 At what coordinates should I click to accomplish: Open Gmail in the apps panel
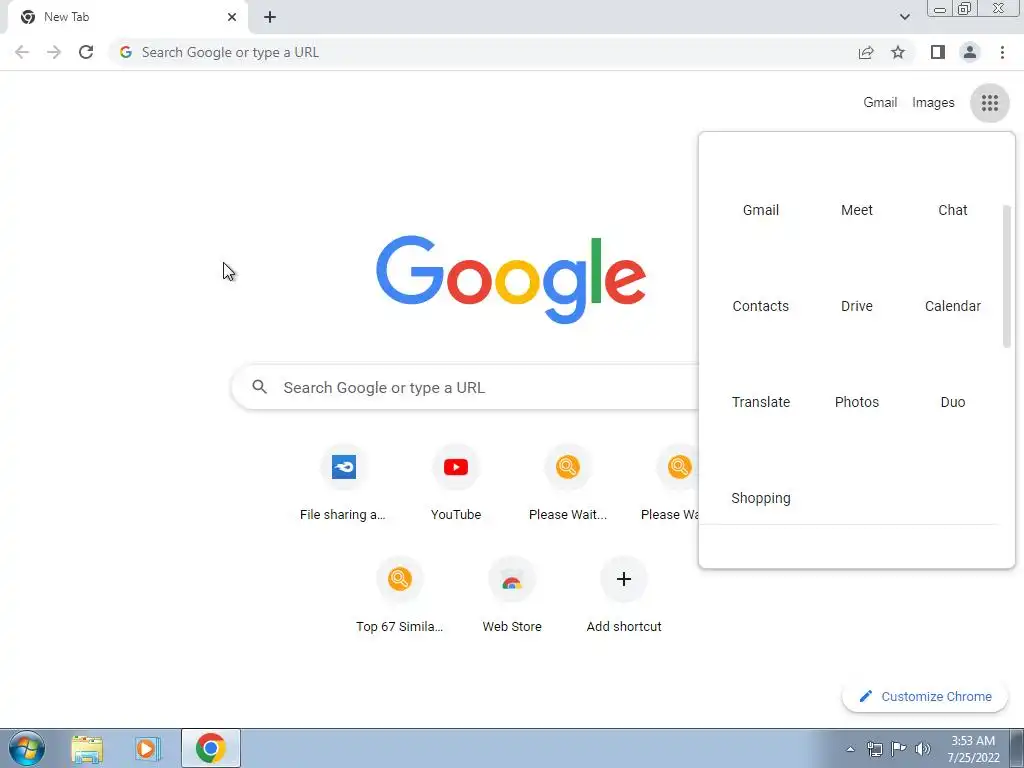click(761, 210)
